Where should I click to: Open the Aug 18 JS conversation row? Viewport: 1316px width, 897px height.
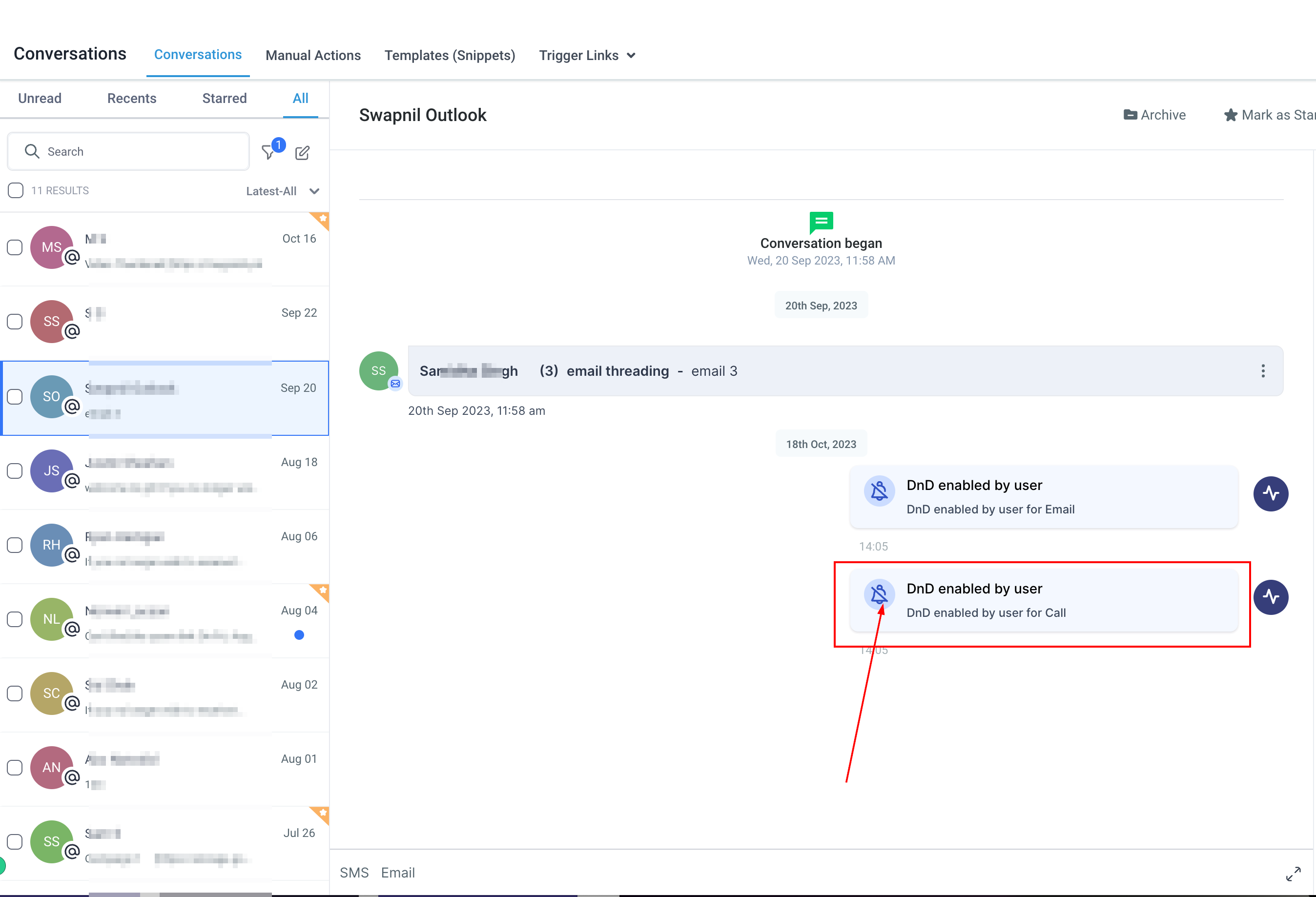click(165, 472)
